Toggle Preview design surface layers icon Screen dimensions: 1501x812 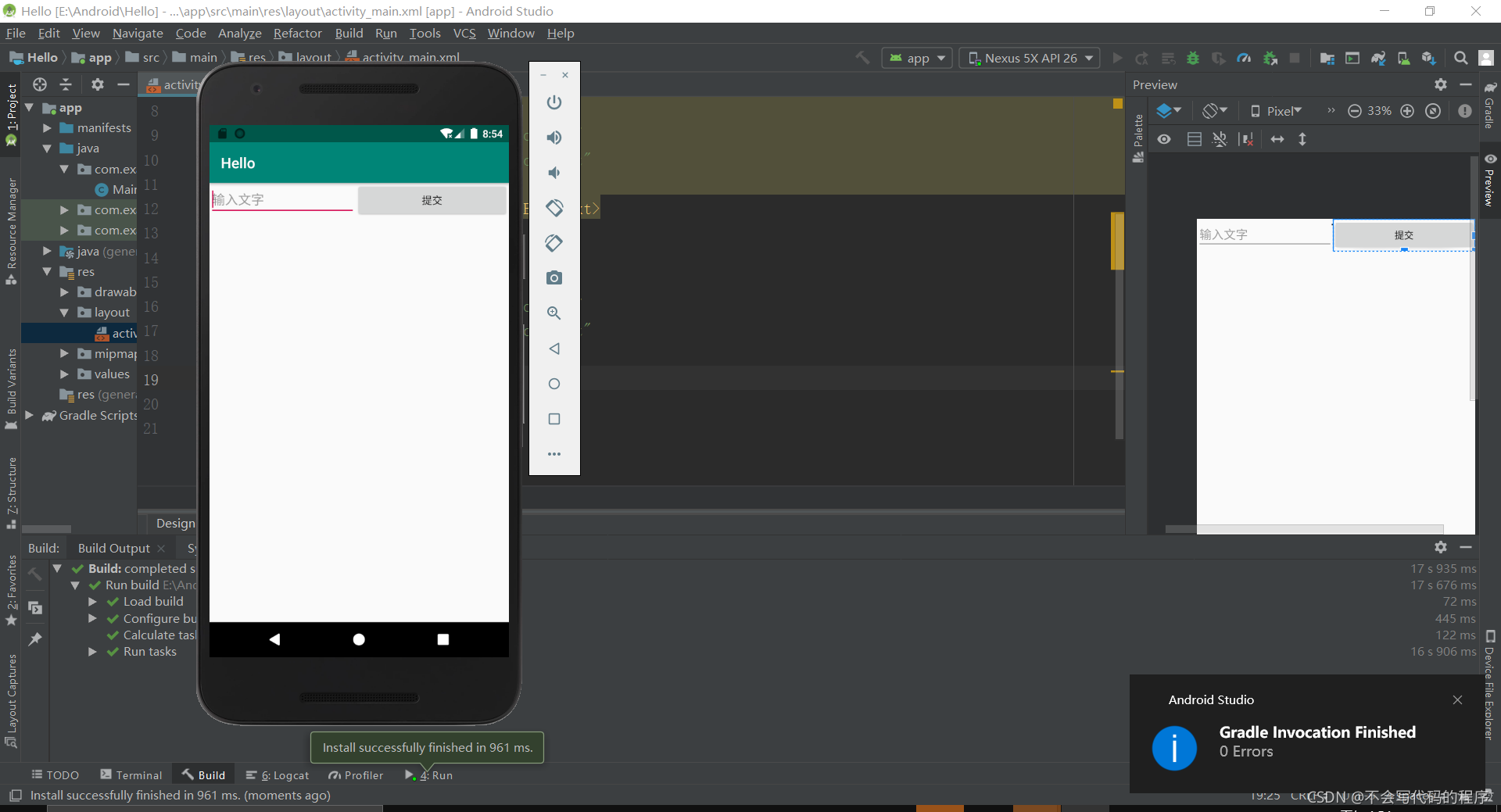(1169, 111)
